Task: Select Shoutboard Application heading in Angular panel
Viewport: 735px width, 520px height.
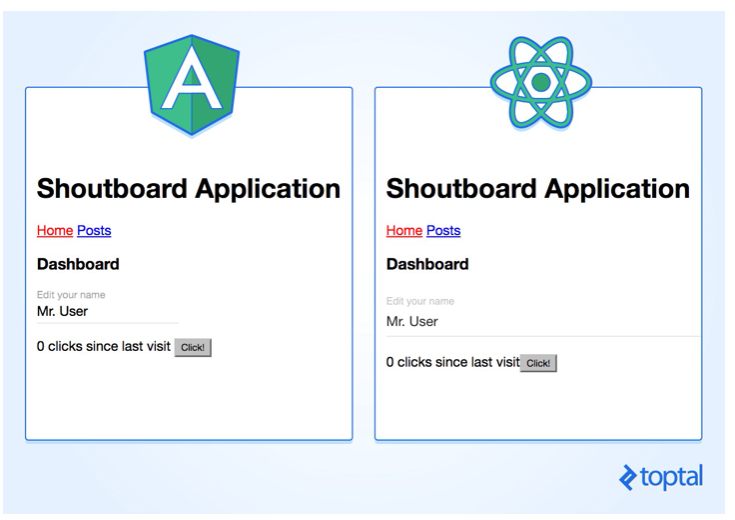Action: [188, 189]
